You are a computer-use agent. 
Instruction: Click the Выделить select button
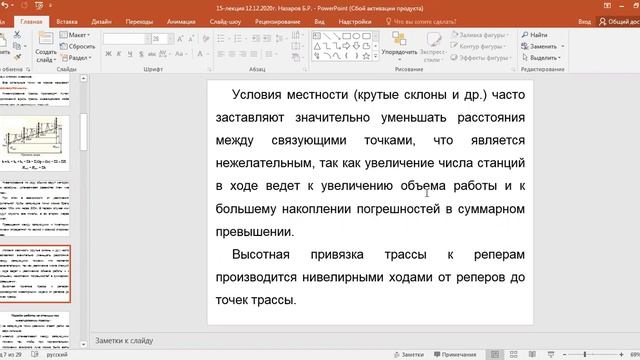pos(541,58)
